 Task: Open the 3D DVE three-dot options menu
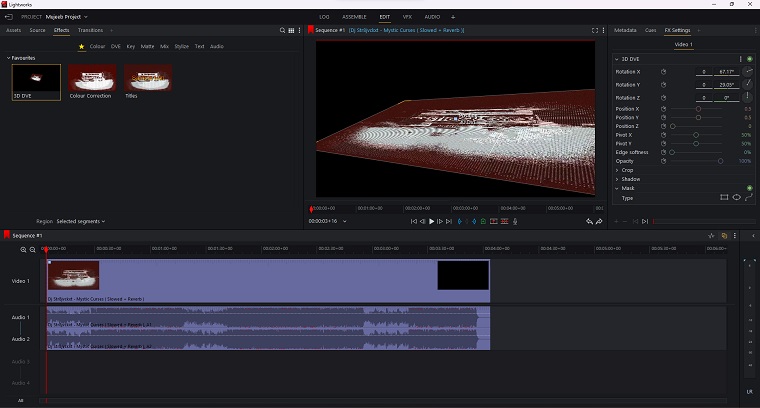741,59
